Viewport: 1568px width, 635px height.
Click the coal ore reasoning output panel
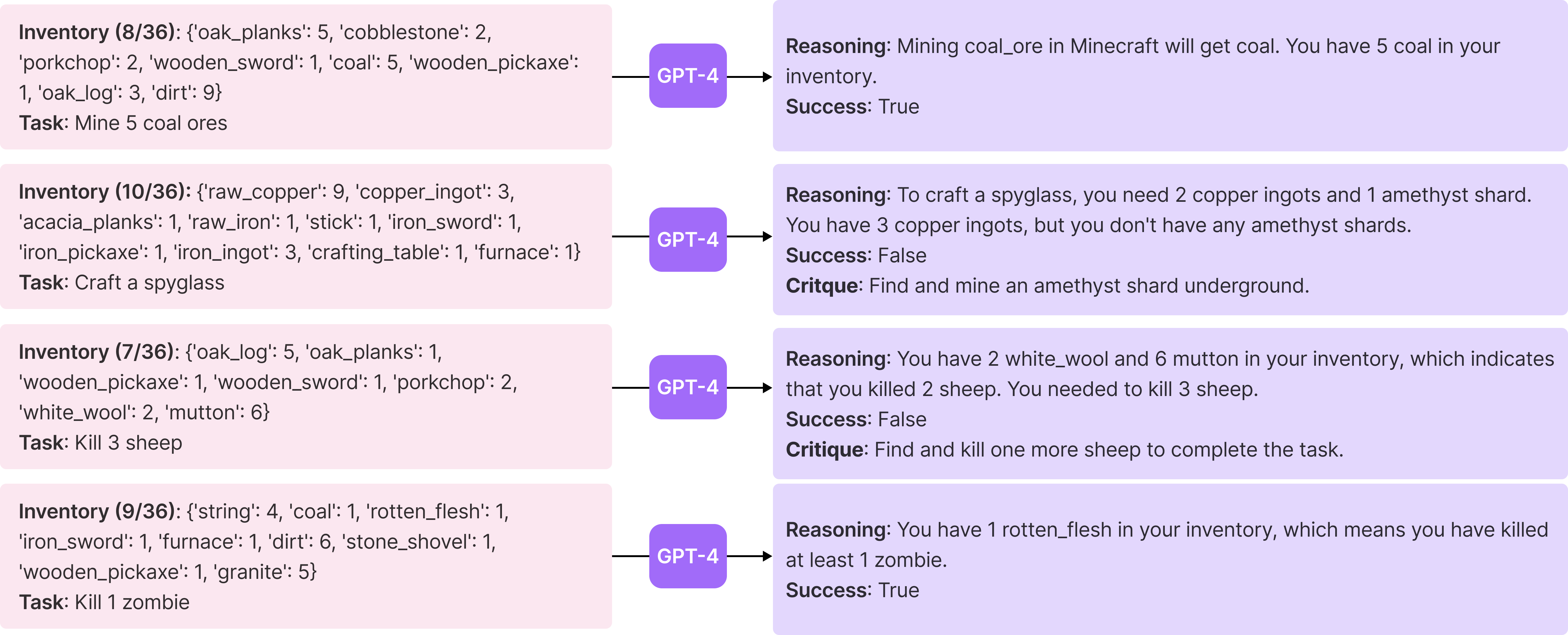[x=1170, y=76]
